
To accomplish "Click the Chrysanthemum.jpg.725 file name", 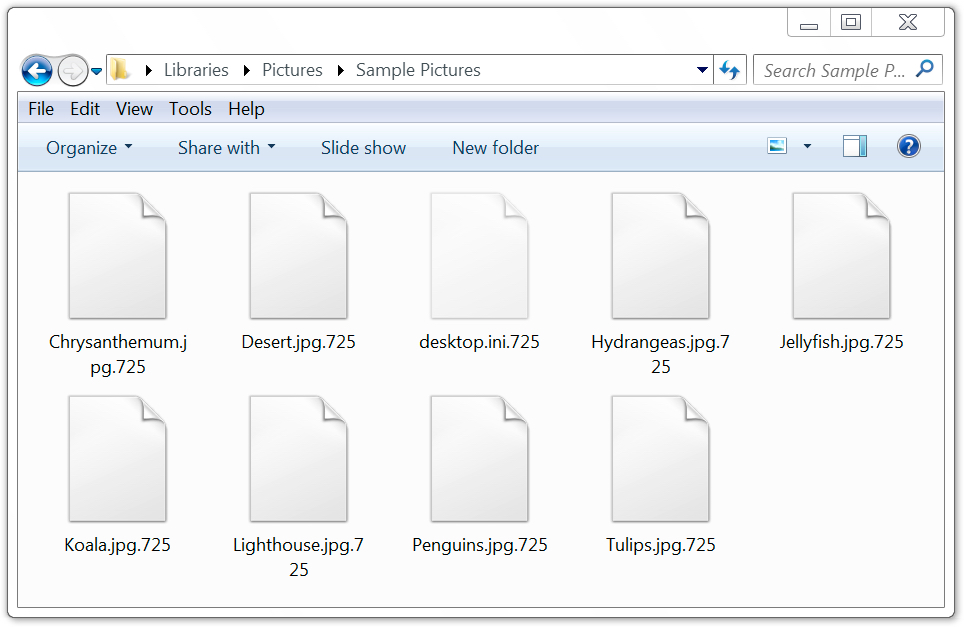I will 117,354.
